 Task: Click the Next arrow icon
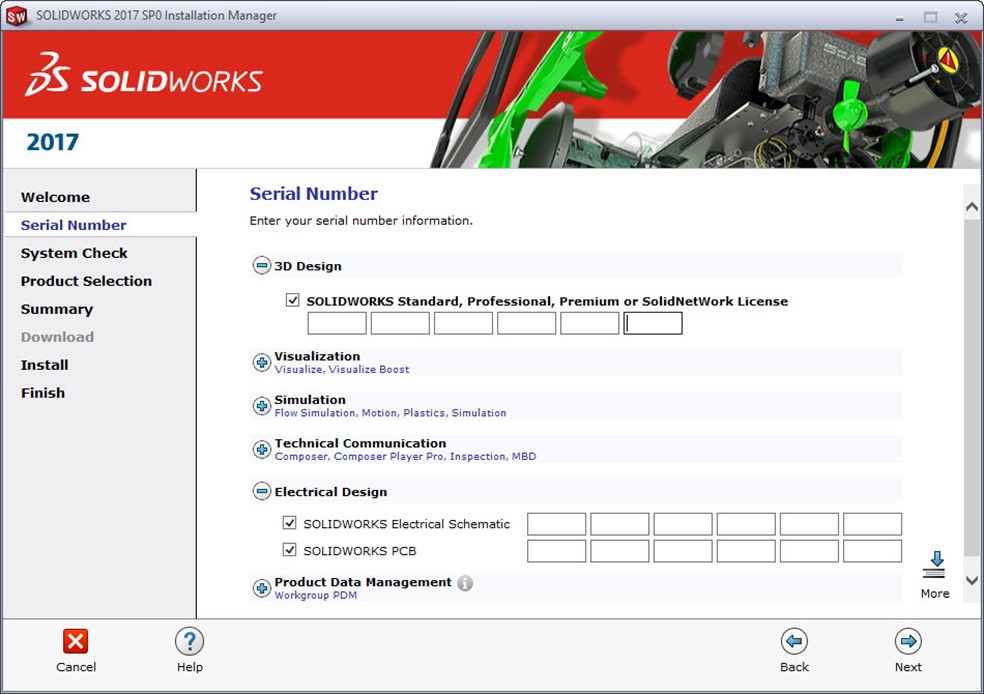point(908,641)
